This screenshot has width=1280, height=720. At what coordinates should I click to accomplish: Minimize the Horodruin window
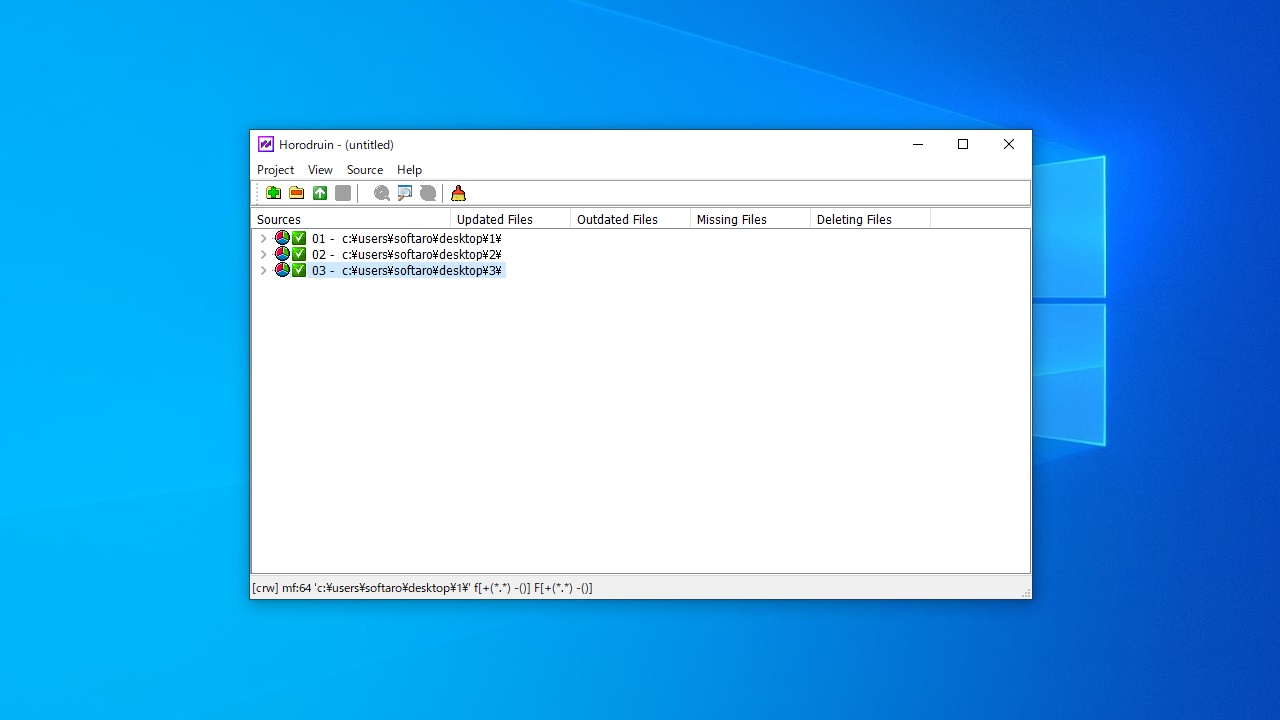[x=917, y=144]
